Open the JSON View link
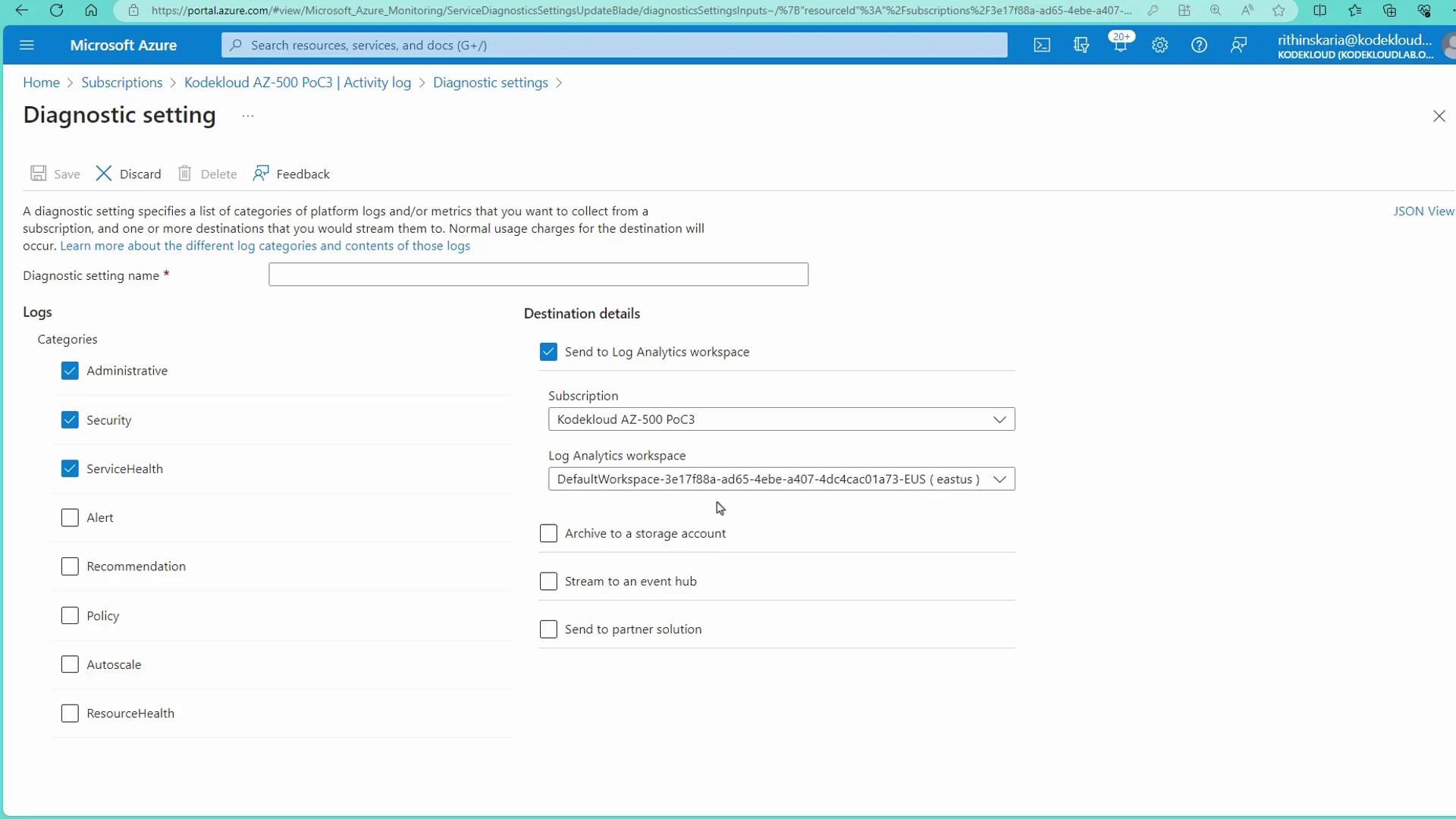 pos(1423,212)
